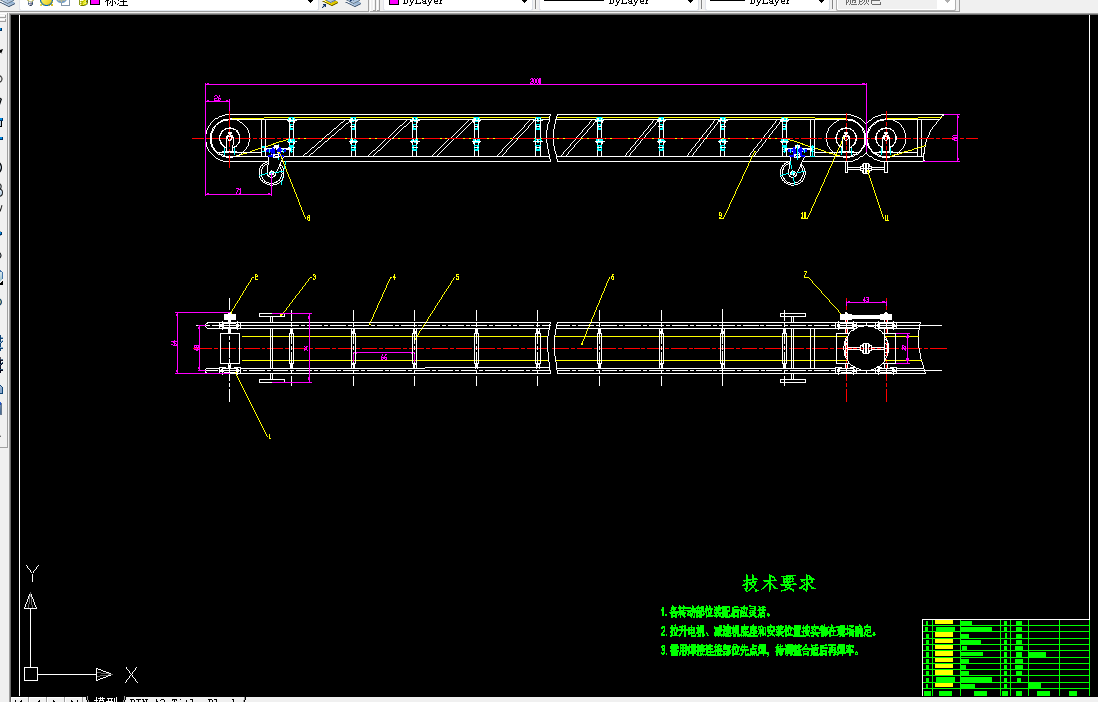Select technical requirement note line 3
Image resolution: width=1098 pixels, height=702 pixels.
click(760, 650)
